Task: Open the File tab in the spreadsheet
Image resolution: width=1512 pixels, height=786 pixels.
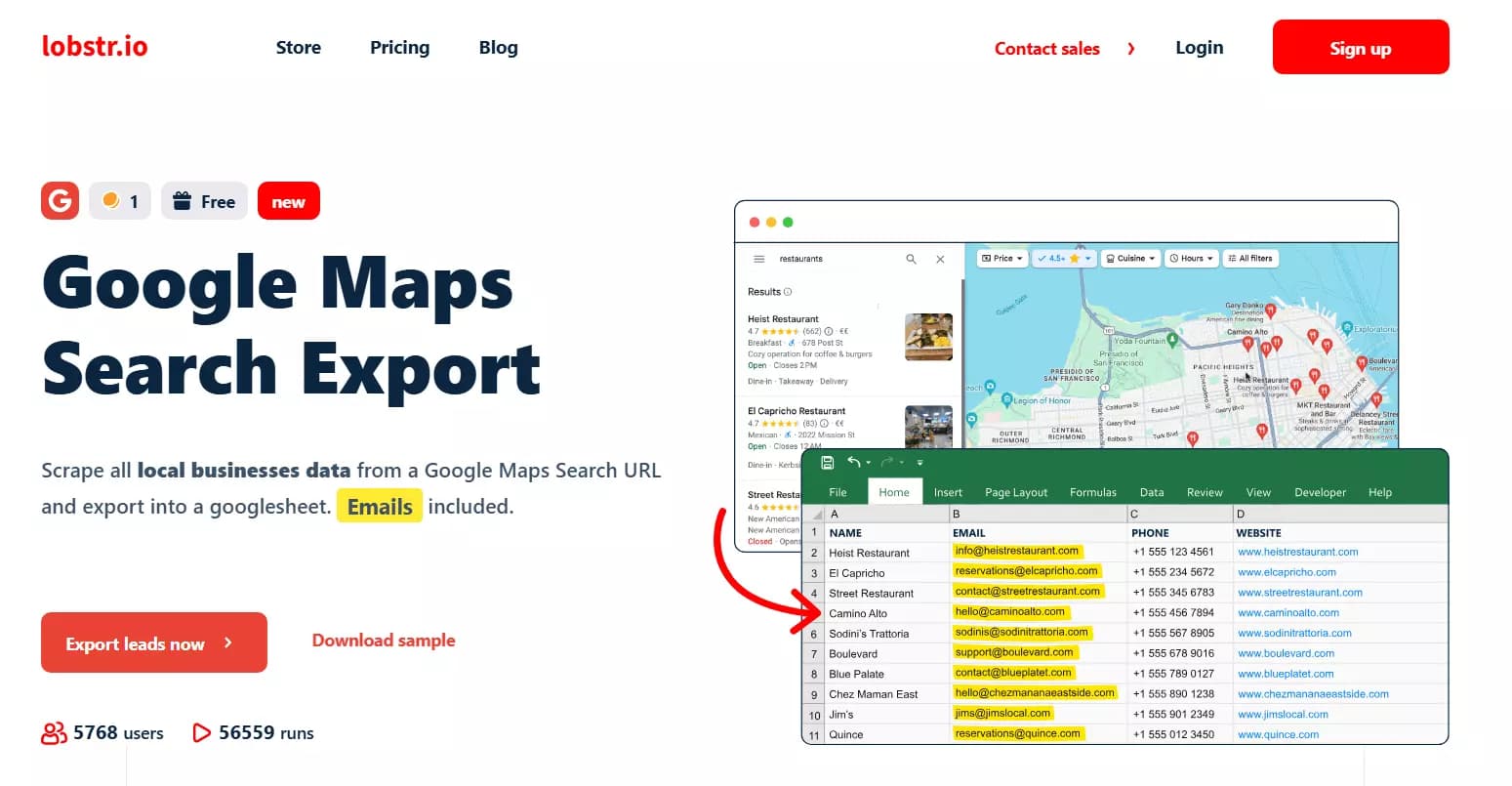Action: click(x=838, y=492)
